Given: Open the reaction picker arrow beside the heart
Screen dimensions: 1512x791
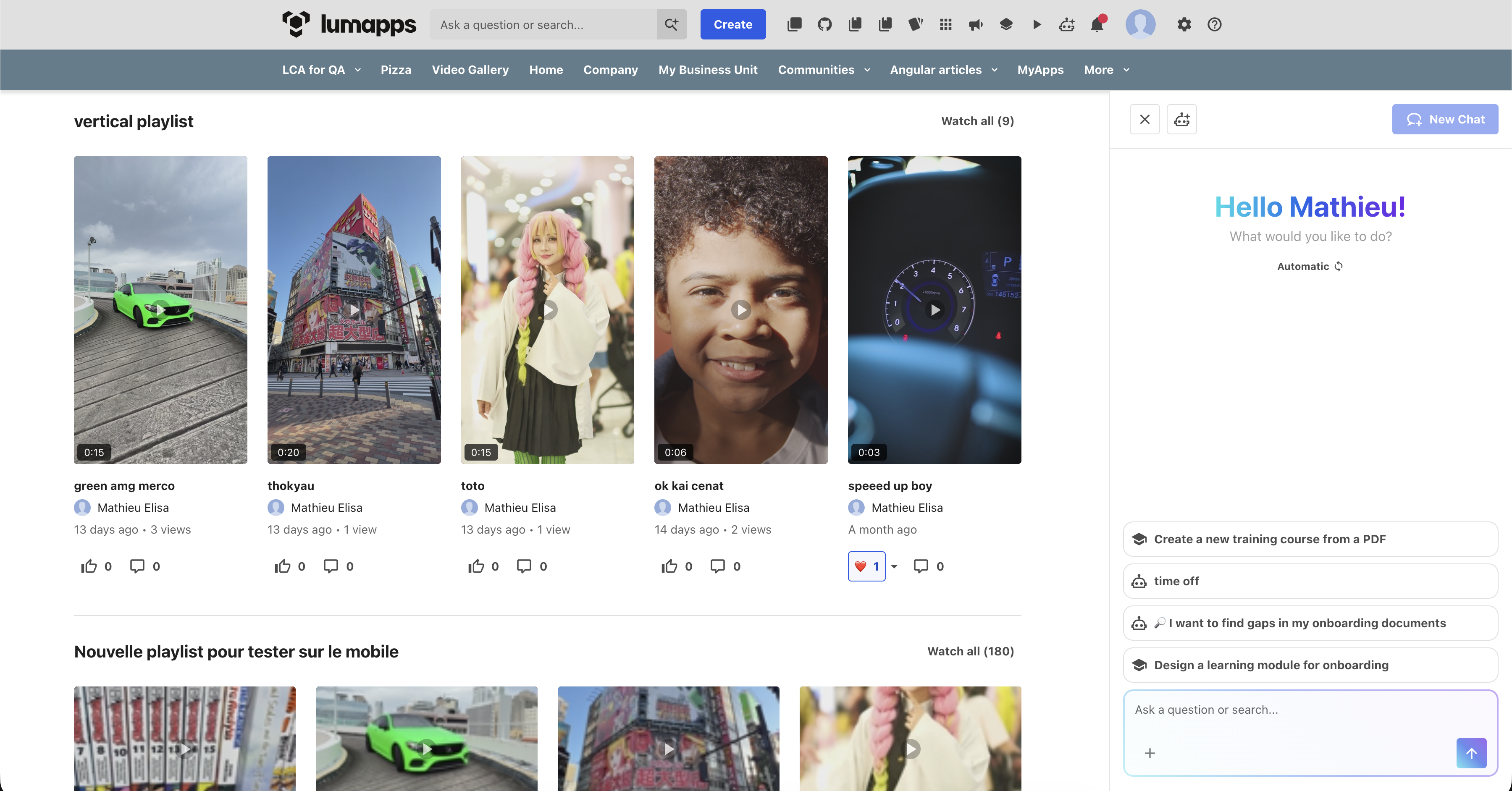Looking at the screenshot, I should coord(894,566).
